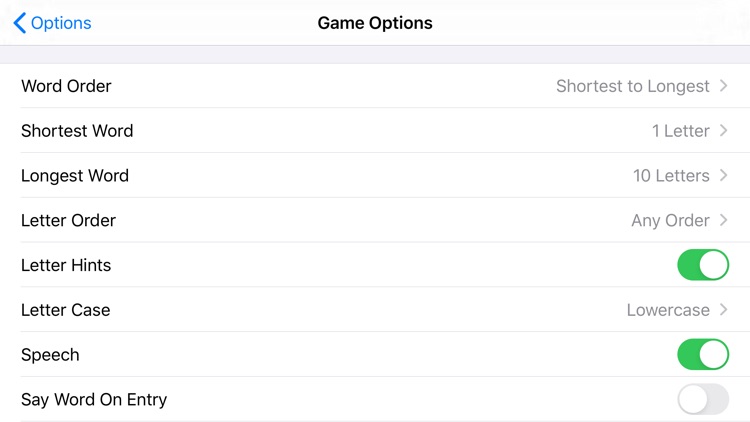Tap the Letter Case row label
750x422 pixels.
(65, 310)
